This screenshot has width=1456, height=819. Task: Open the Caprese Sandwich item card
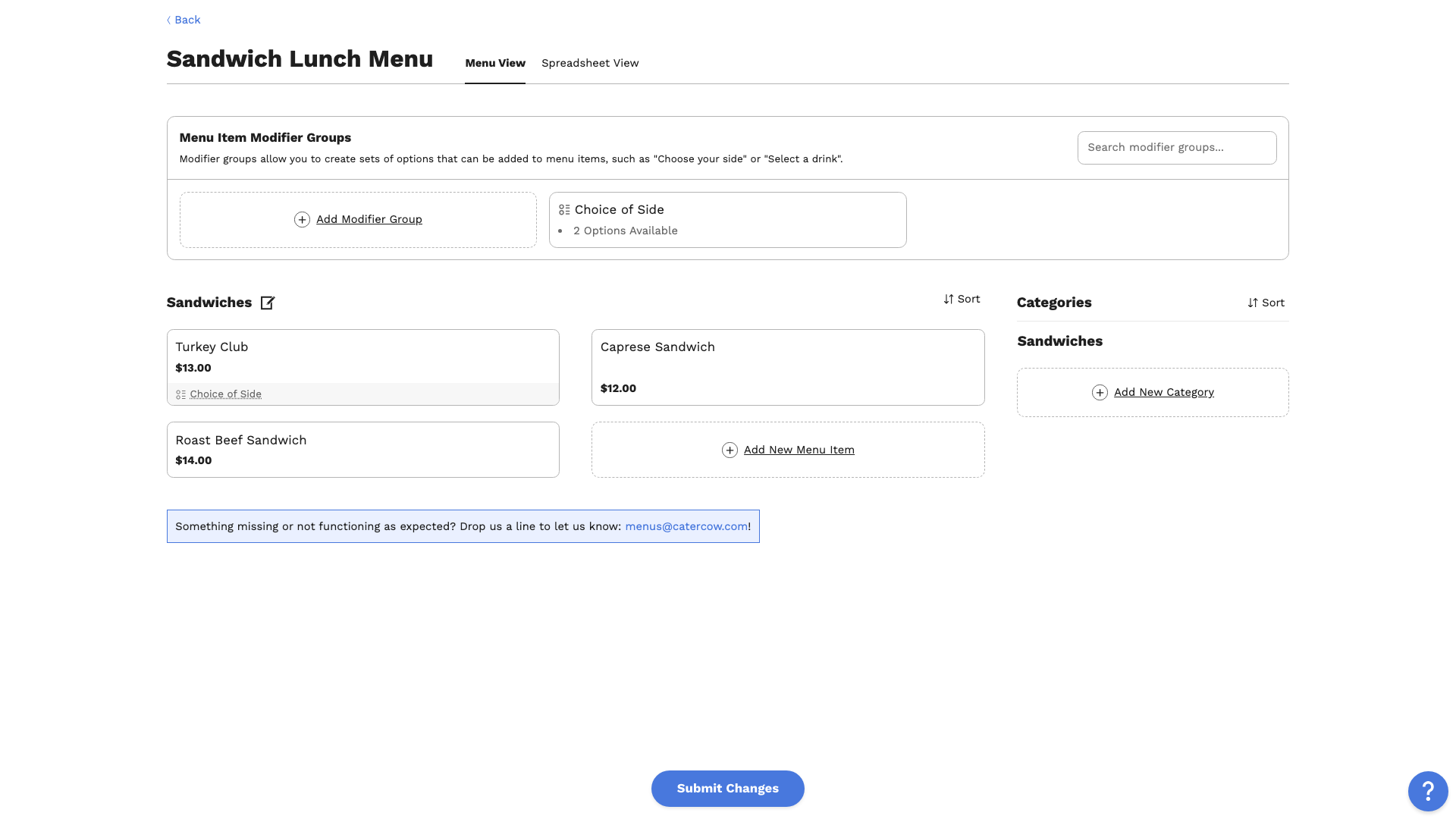click(788, 367)
